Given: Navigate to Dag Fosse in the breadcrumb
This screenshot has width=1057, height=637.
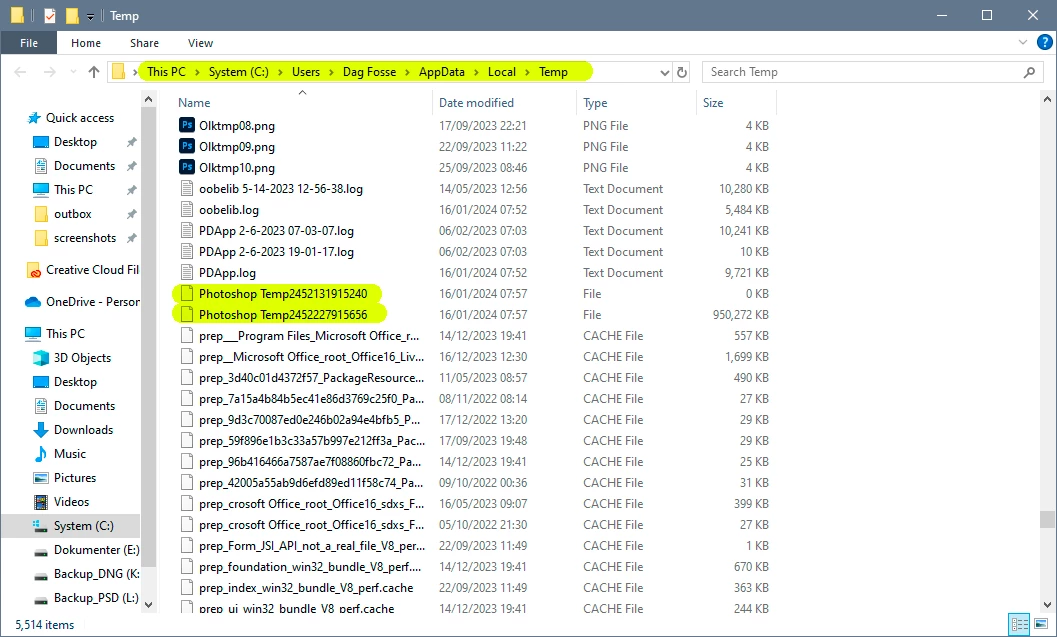Looking at the screenshot, I should pos(369,71).
